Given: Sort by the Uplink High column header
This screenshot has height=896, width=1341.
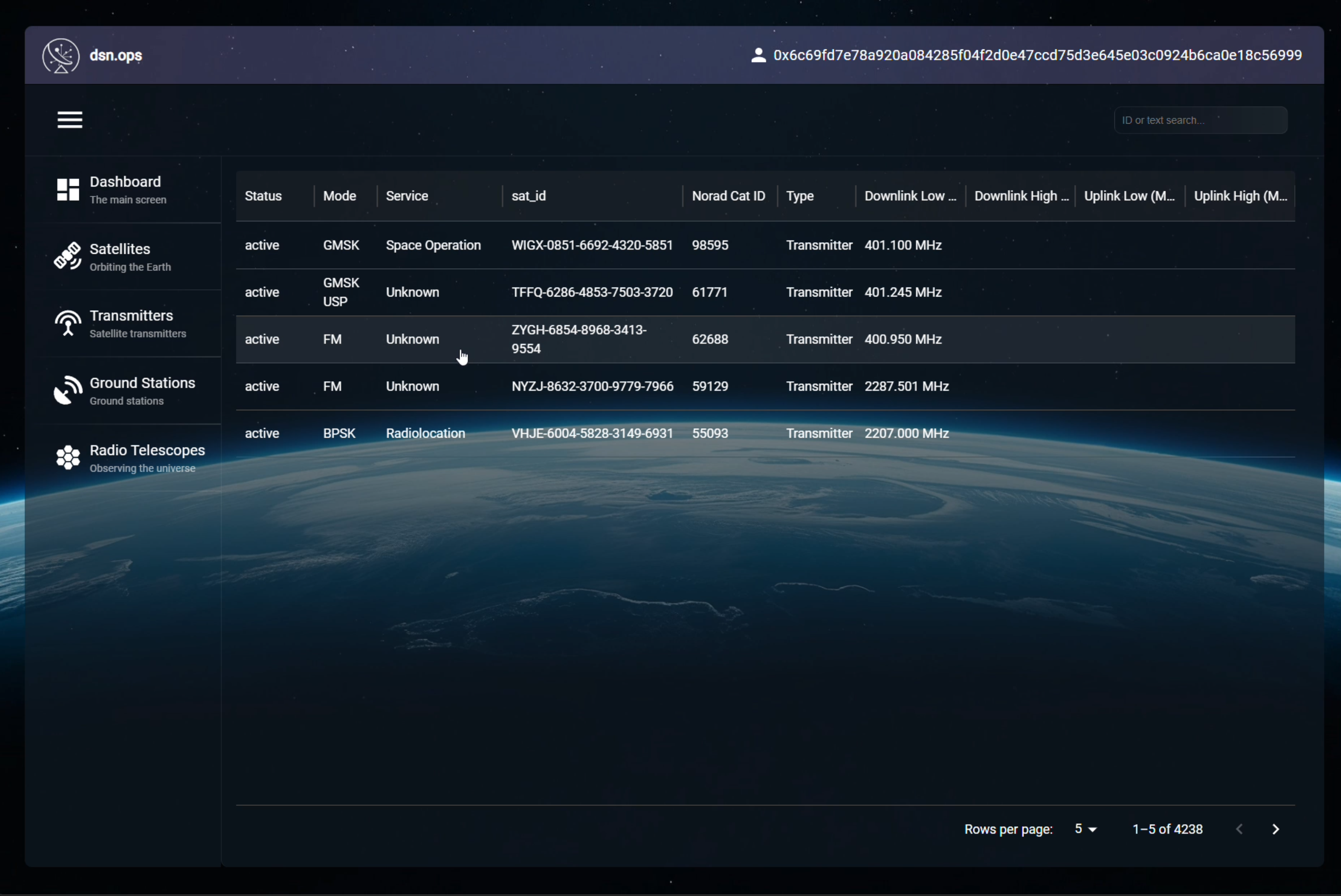Looking at the screenshot, I should point(1241,196).
